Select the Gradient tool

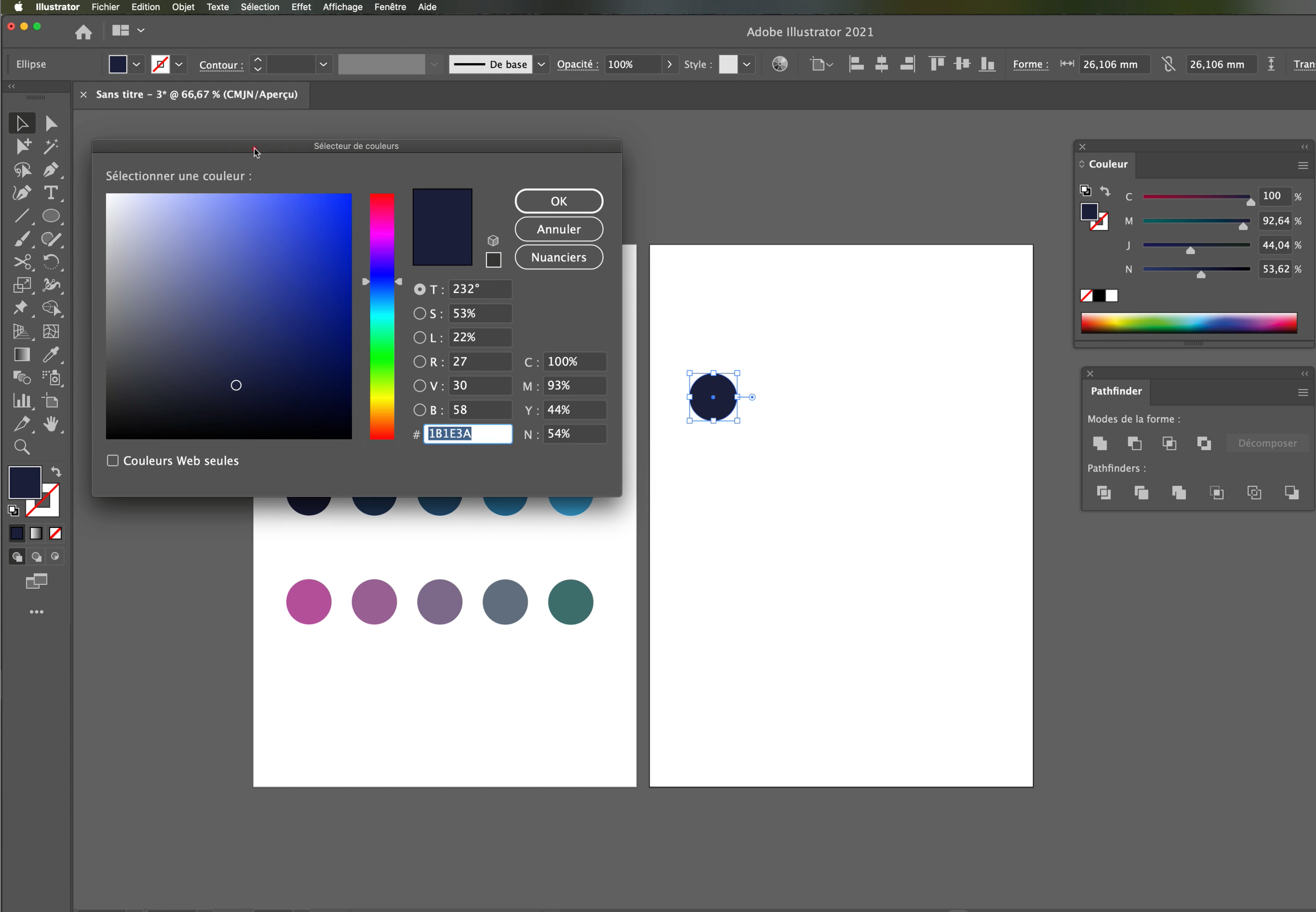pos(22,354)
